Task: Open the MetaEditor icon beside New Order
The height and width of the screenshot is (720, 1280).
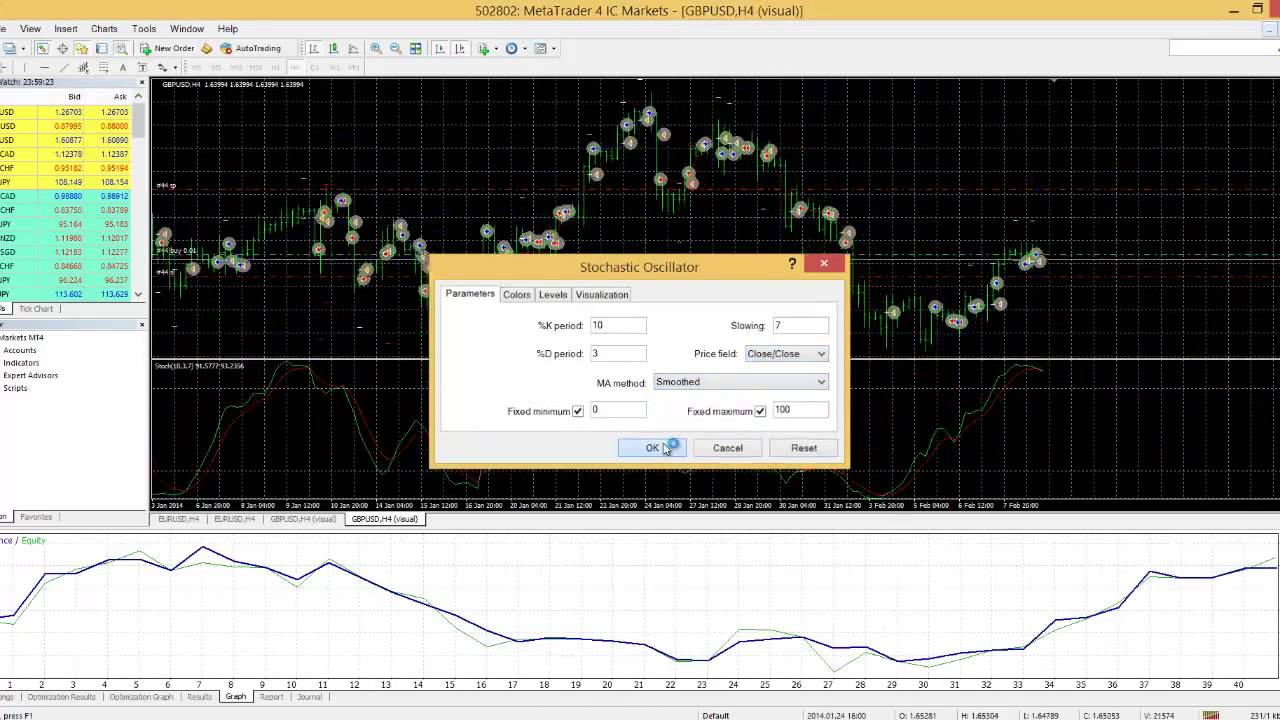Action: pyautogui.click(x=207, y=48)
